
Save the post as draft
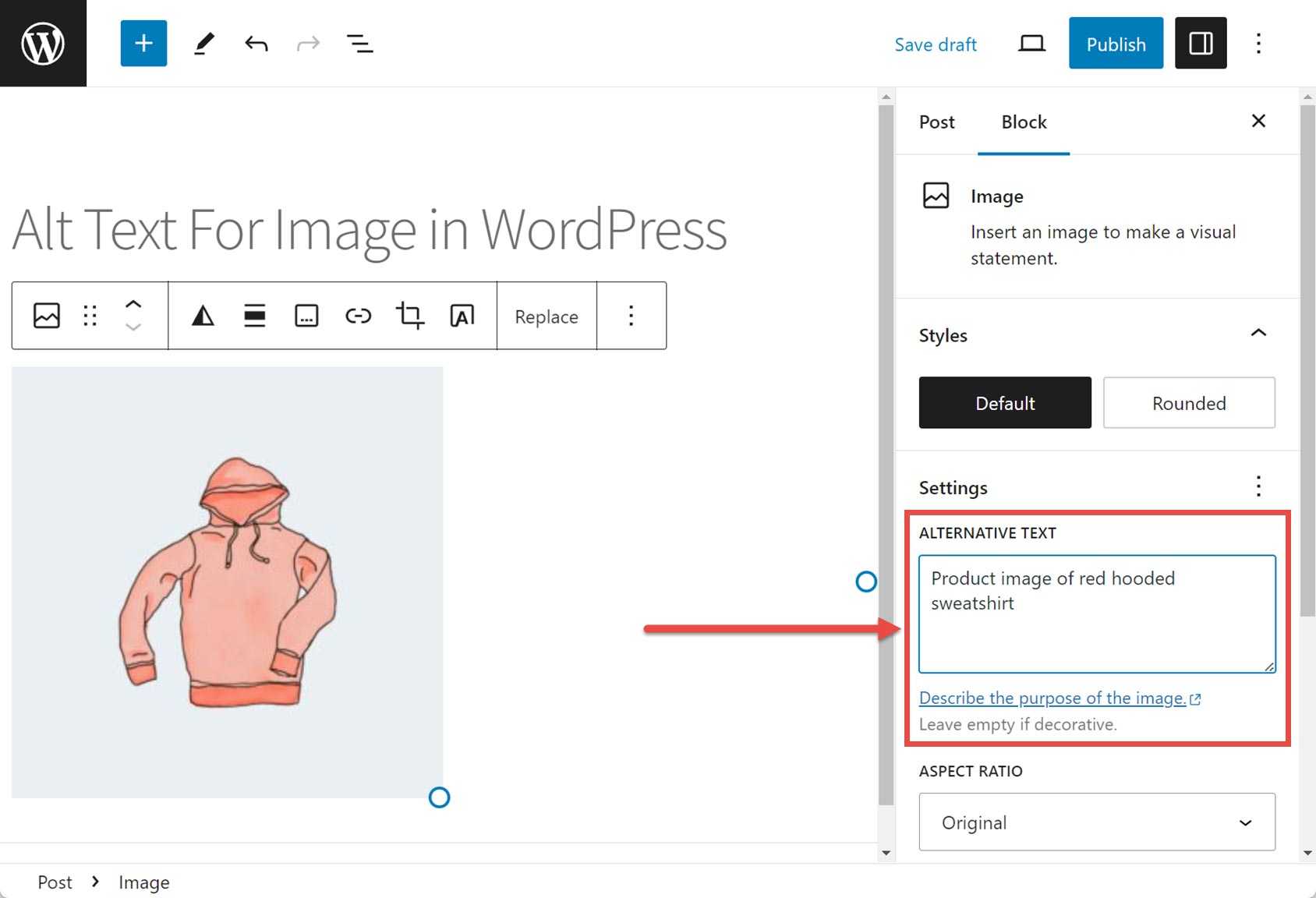coord(936,44)
